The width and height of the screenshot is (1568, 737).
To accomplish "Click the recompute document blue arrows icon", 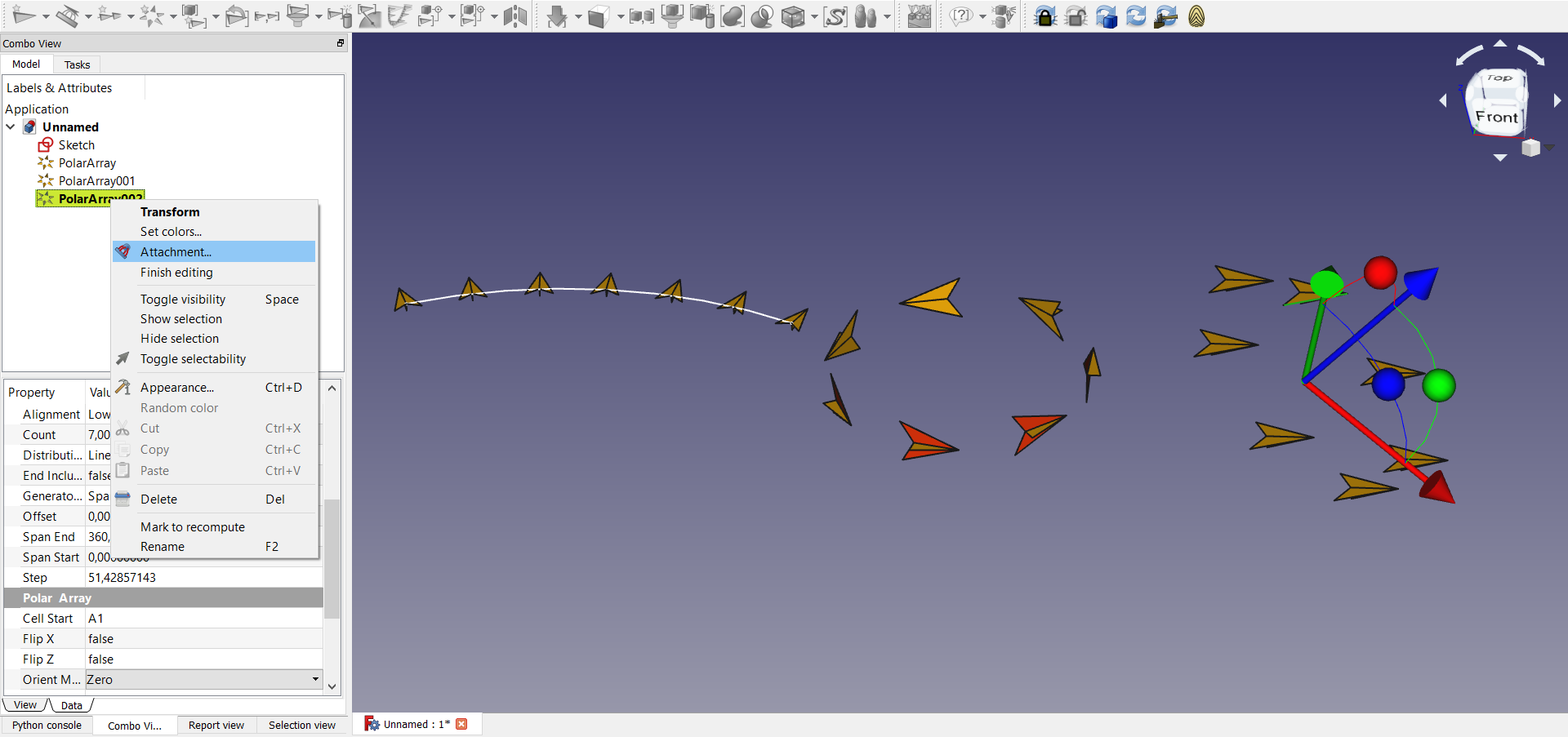I will tap(1136, 16).
